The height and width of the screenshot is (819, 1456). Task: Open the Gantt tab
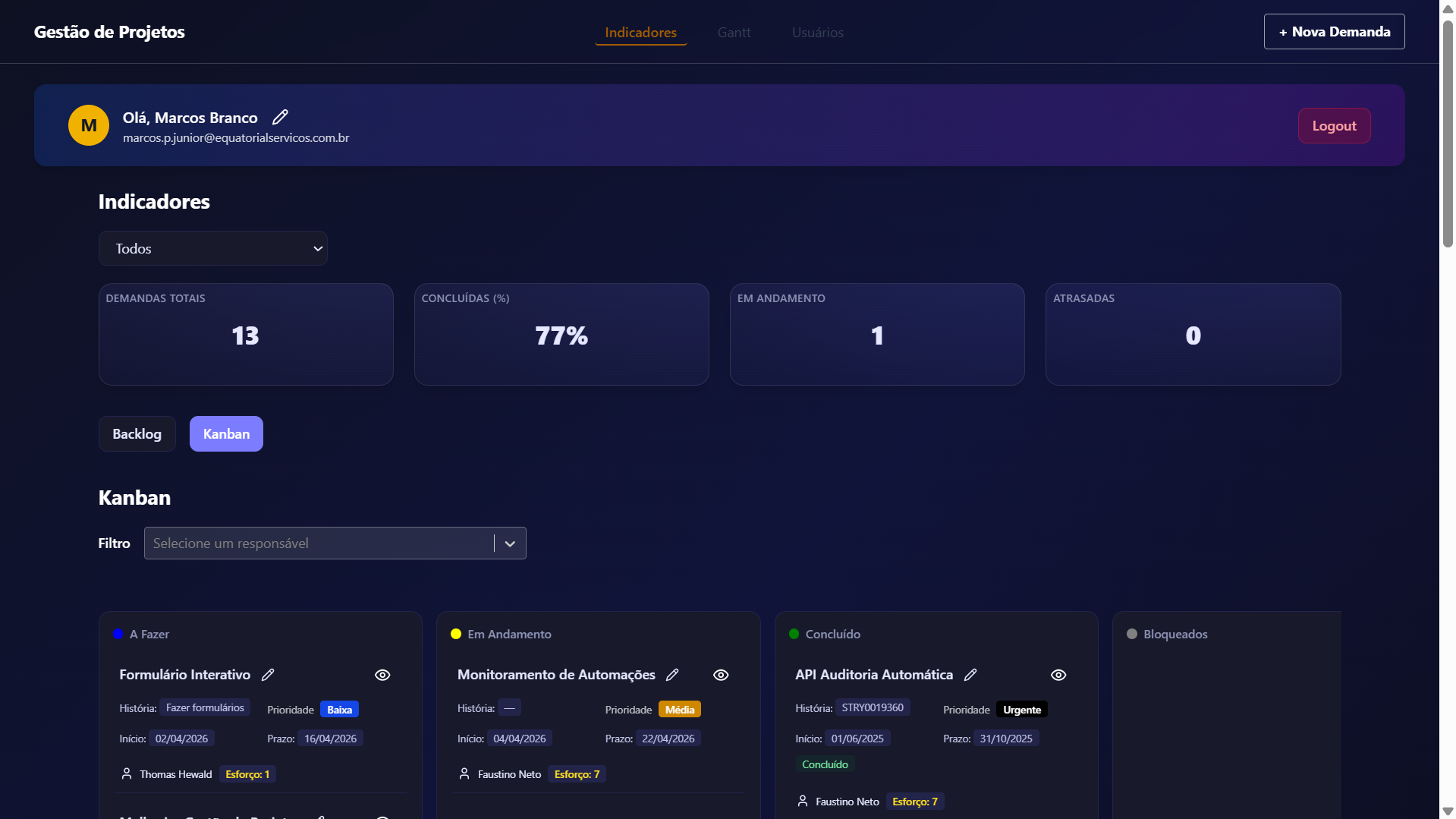click(x=734, y=33)
